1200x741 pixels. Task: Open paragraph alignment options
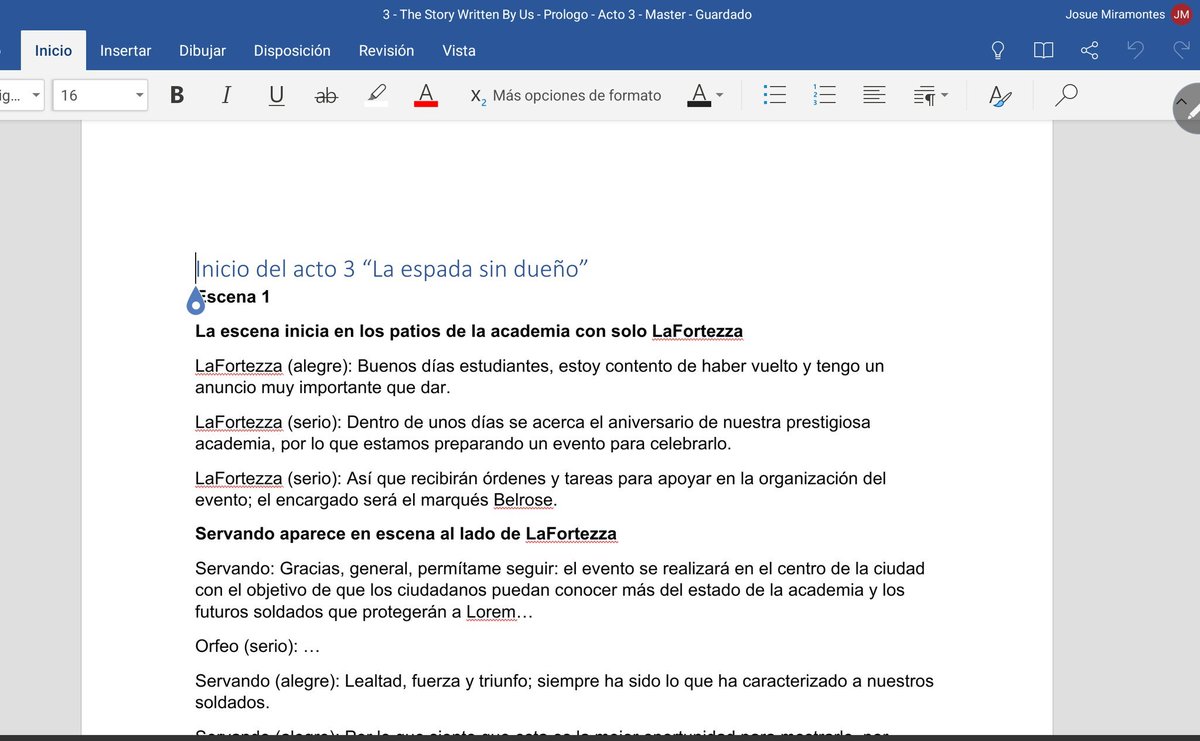pyautogui.click(x=874, y=95)
